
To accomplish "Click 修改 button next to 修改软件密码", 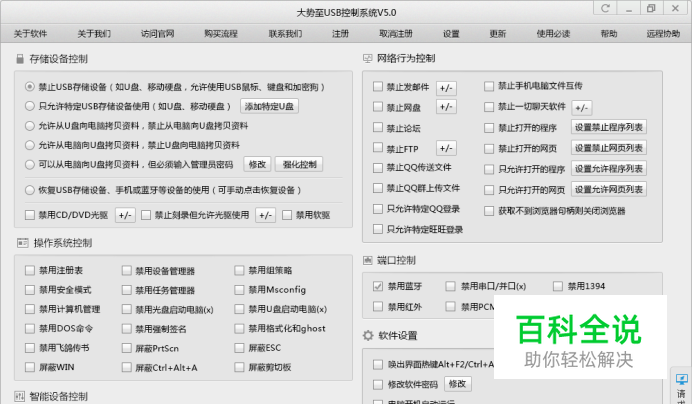I will click(457, 384).
